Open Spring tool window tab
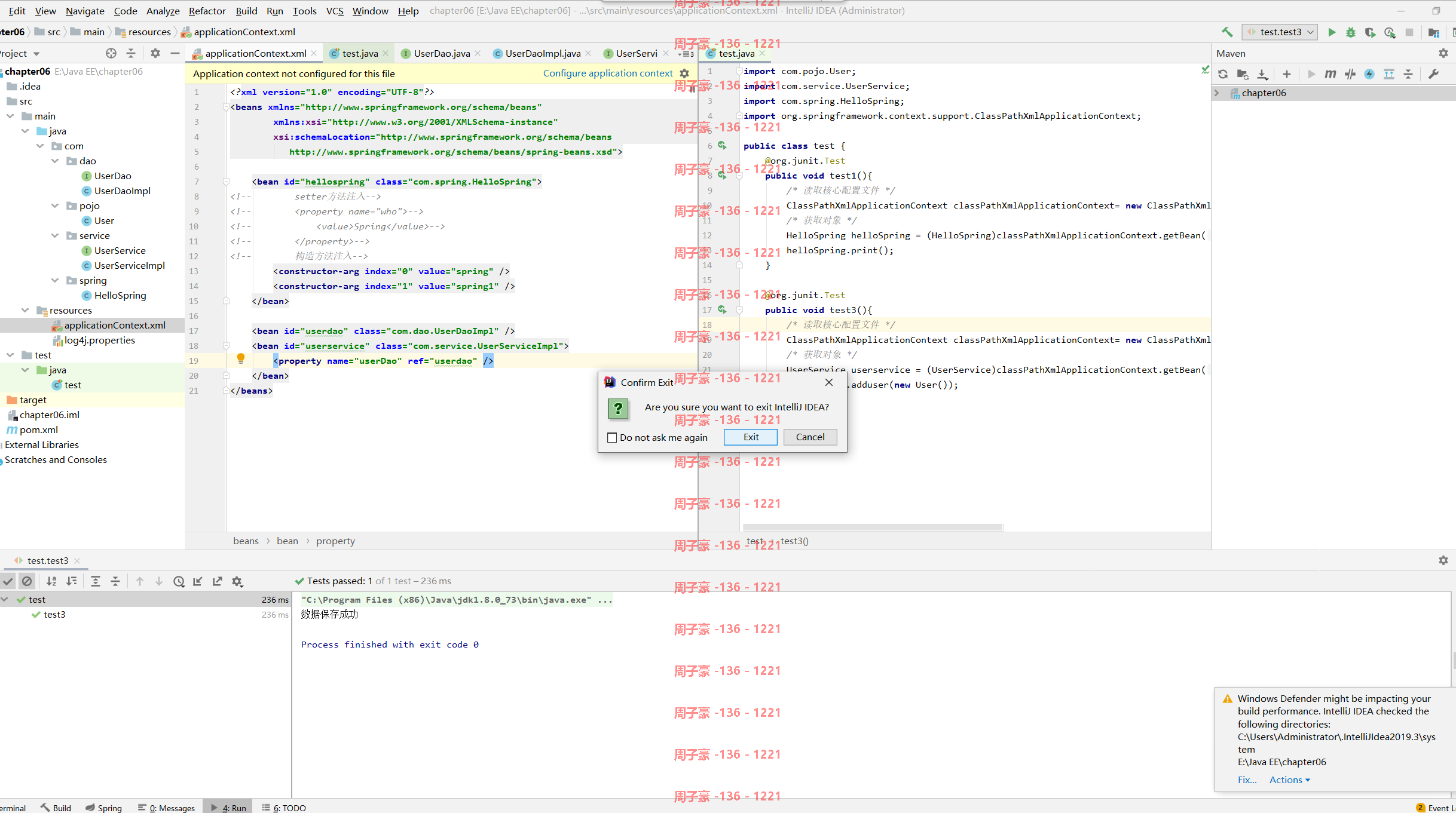 103,807
